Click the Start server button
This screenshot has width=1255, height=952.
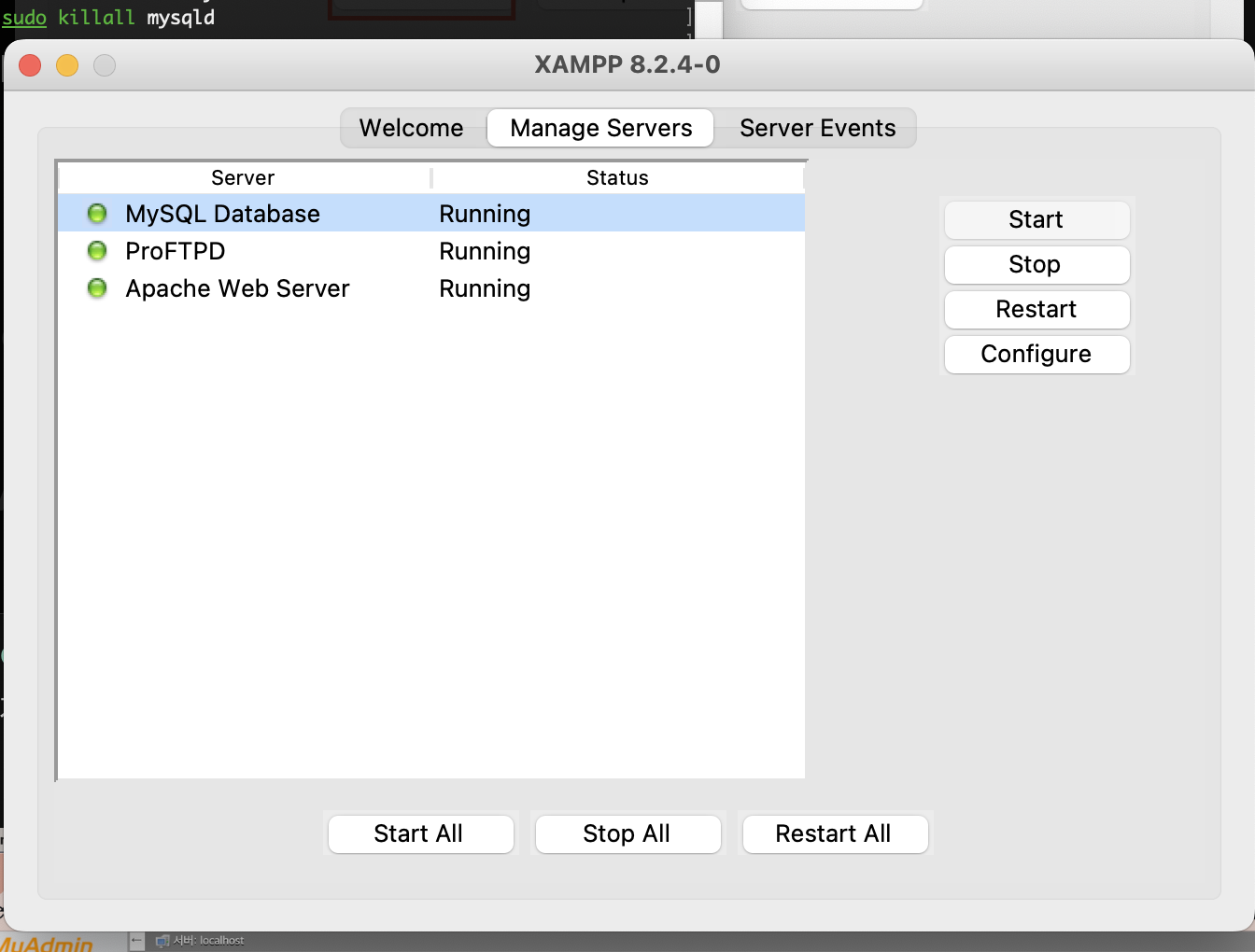point(1036,219)
